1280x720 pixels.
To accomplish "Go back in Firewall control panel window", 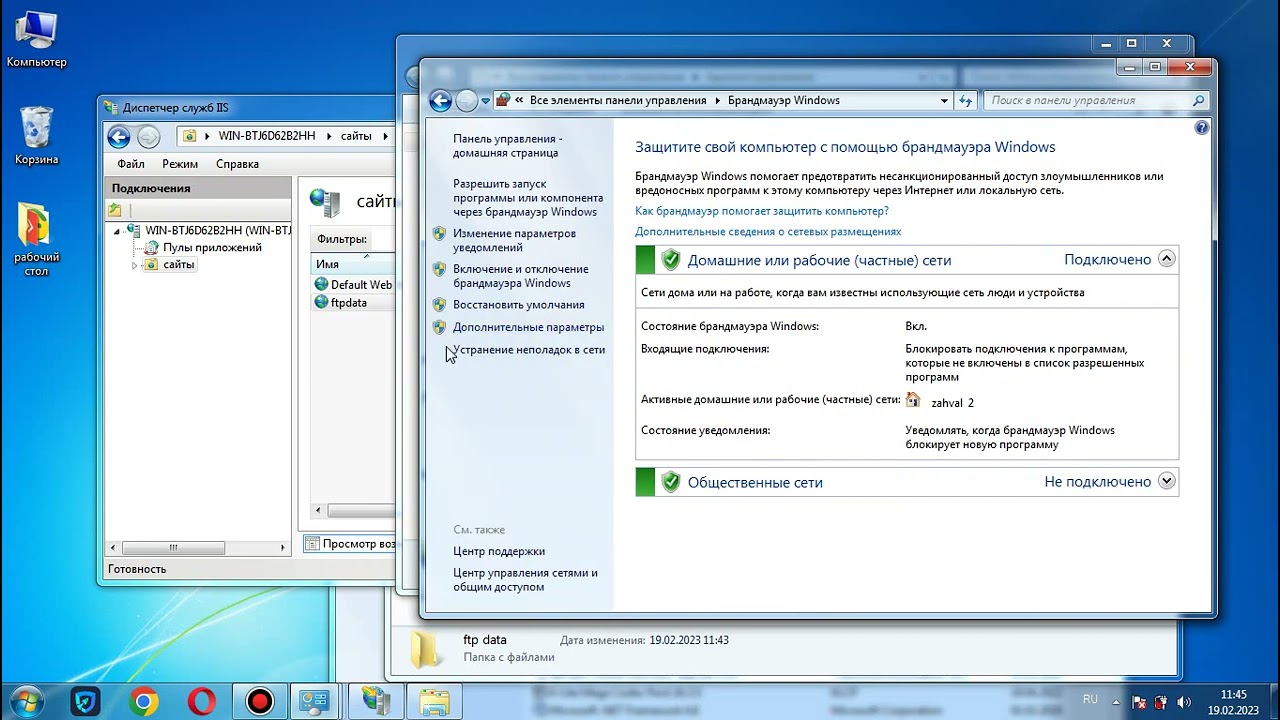I will pyautogui.click(x=441, y=100).
